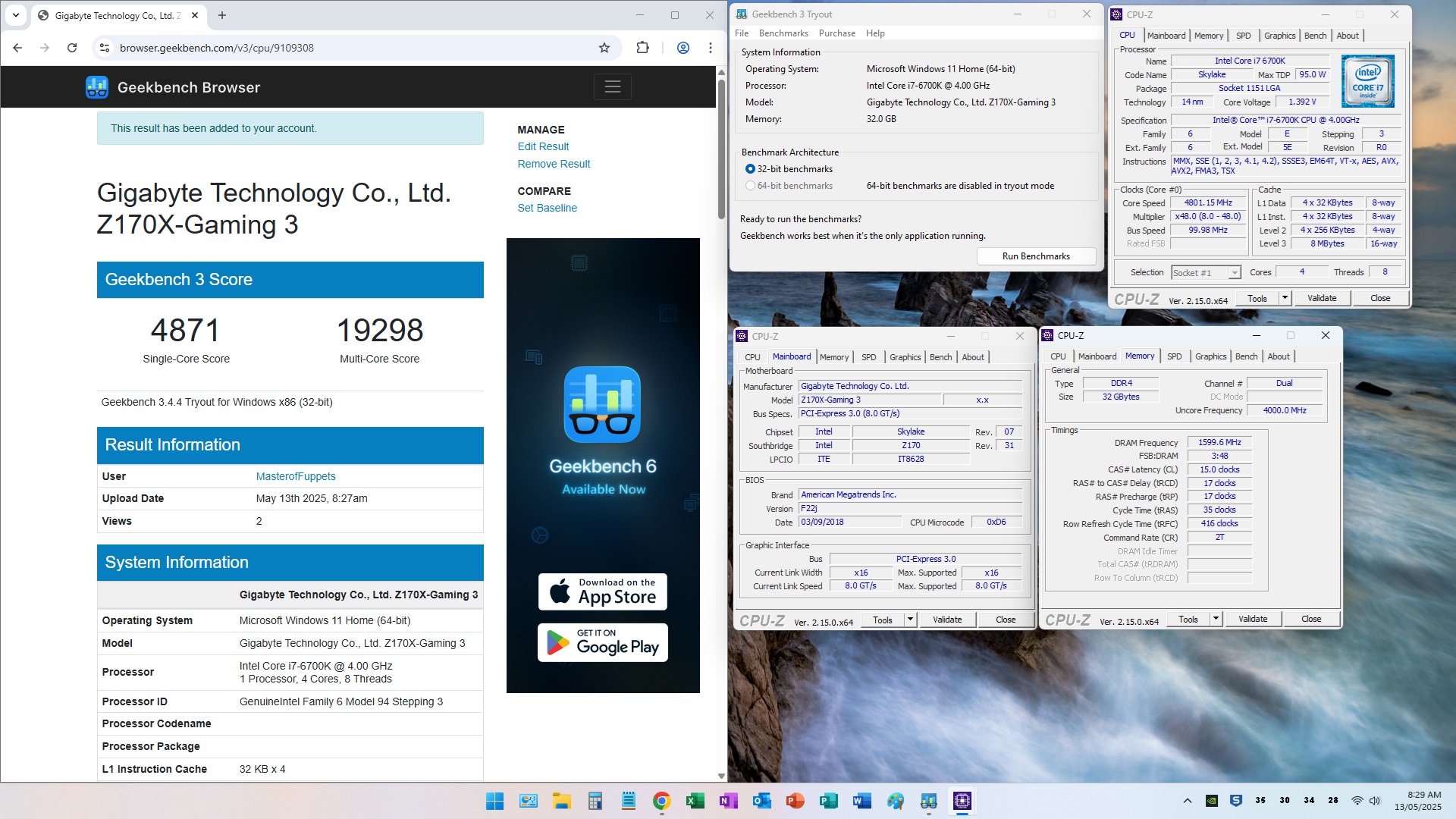Viewport: 1456px width, 819px height.
Task: Open the Benchmarks menu in Geekbench
Action: pos(783,33)
